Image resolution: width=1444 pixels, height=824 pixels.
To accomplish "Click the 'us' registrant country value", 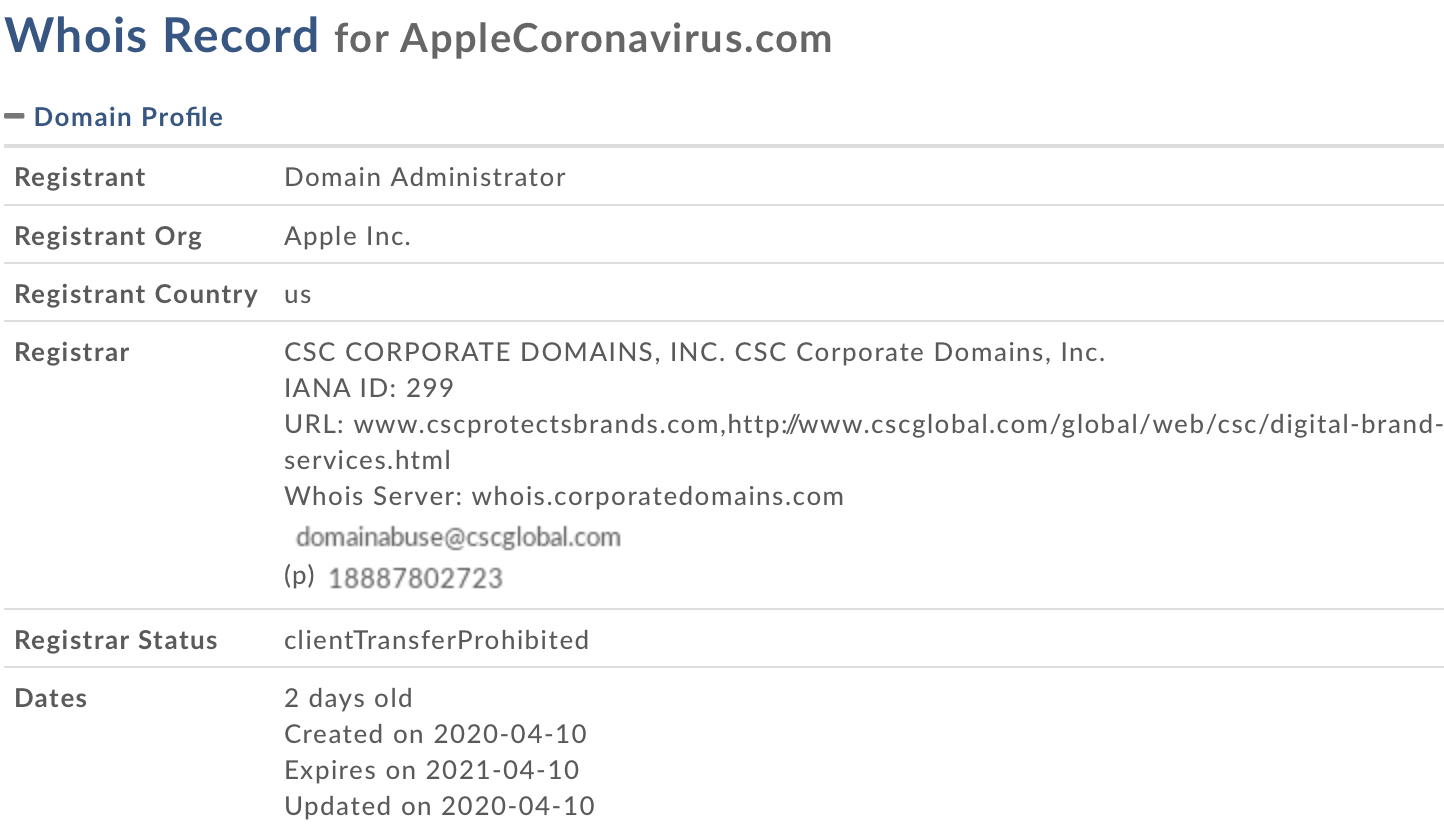I will click(298, 294).
